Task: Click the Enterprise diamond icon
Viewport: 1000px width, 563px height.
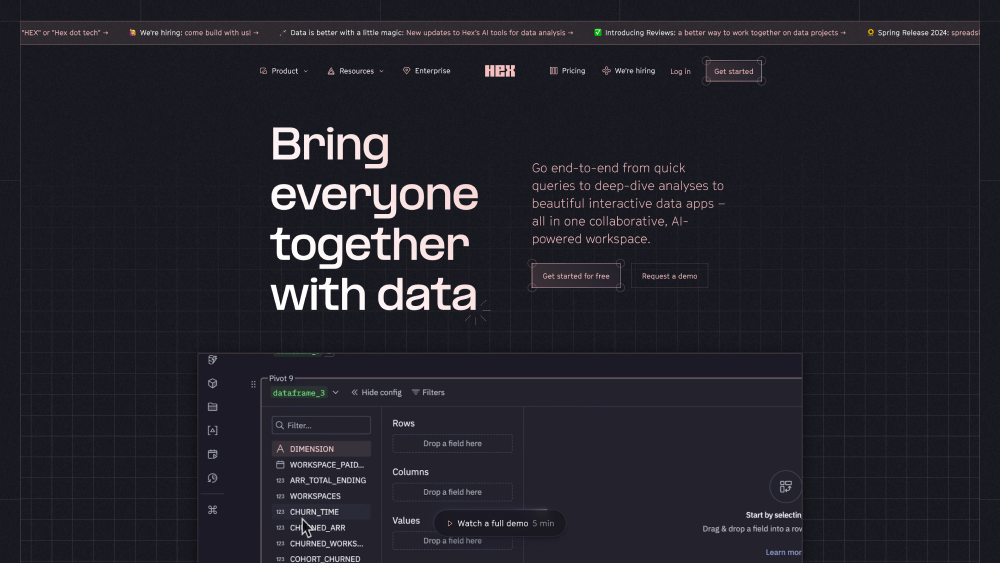Action: click(406, 71)
